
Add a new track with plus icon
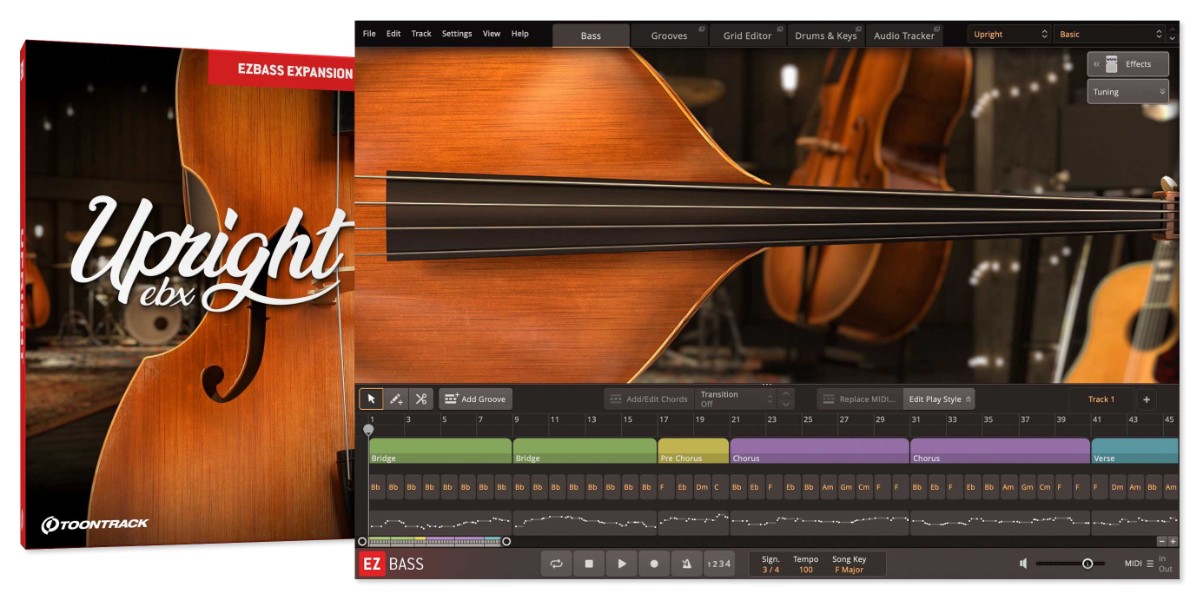(1146, 399)
